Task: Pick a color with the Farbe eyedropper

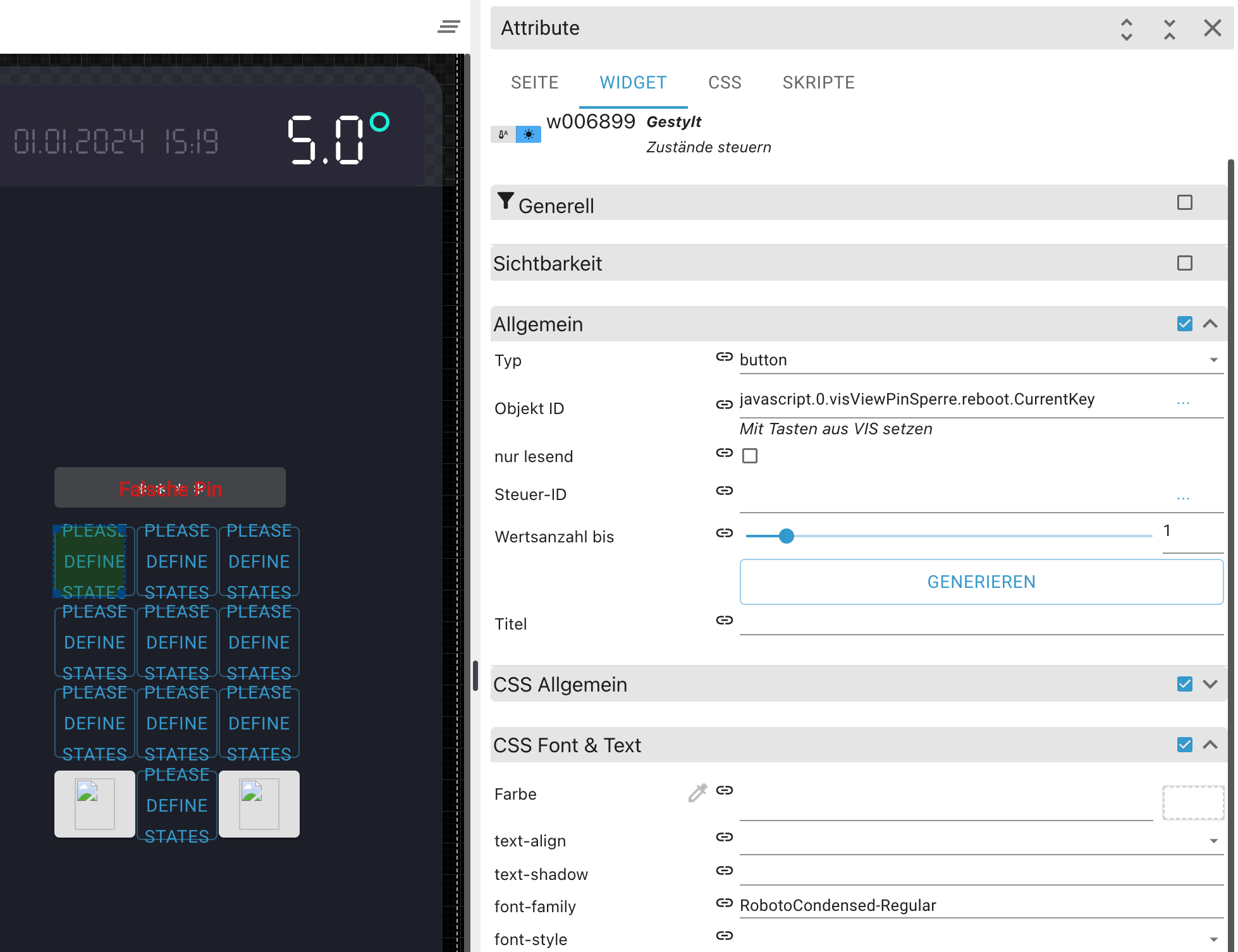Action: pos(698,793)
